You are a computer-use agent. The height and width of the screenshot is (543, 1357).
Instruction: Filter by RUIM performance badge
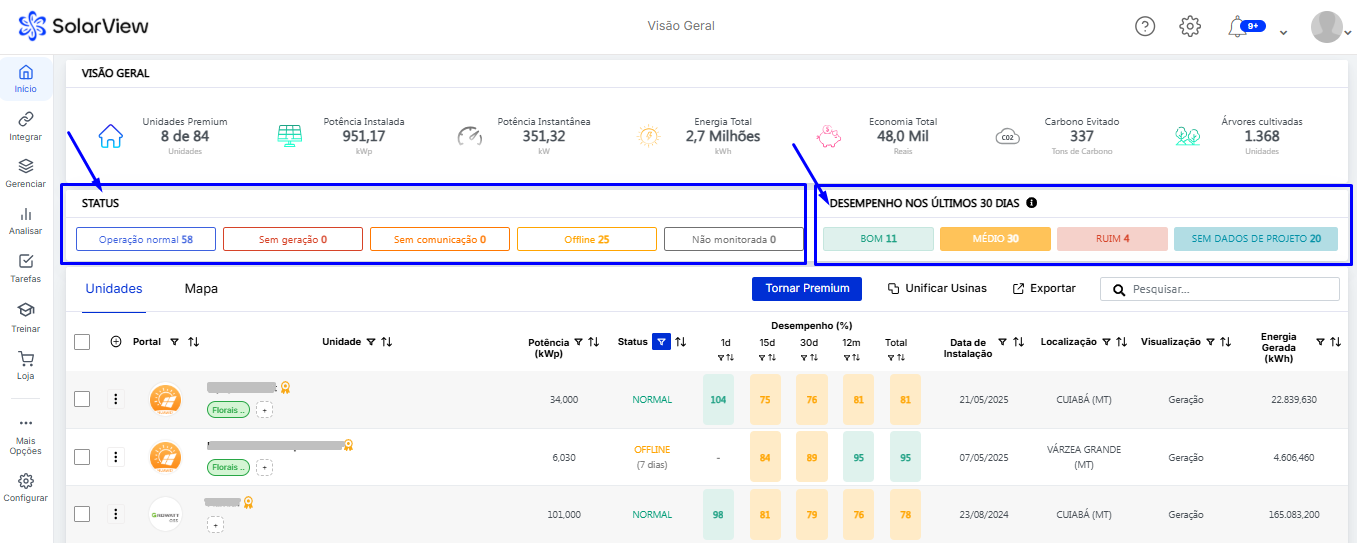click(x=1112, y=239)
